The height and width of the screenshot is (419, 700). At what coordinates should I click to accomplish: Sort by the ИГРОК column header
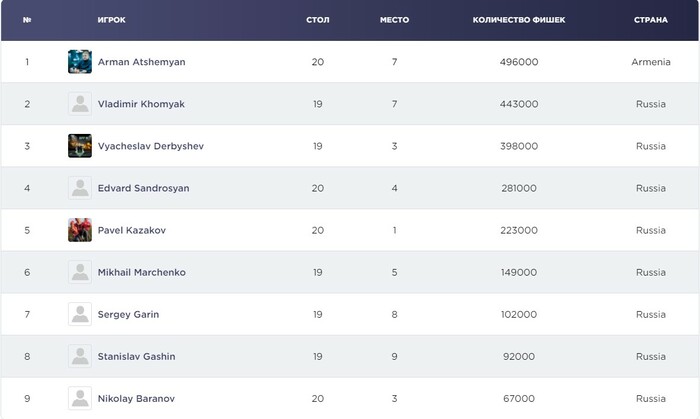[112, 20]
